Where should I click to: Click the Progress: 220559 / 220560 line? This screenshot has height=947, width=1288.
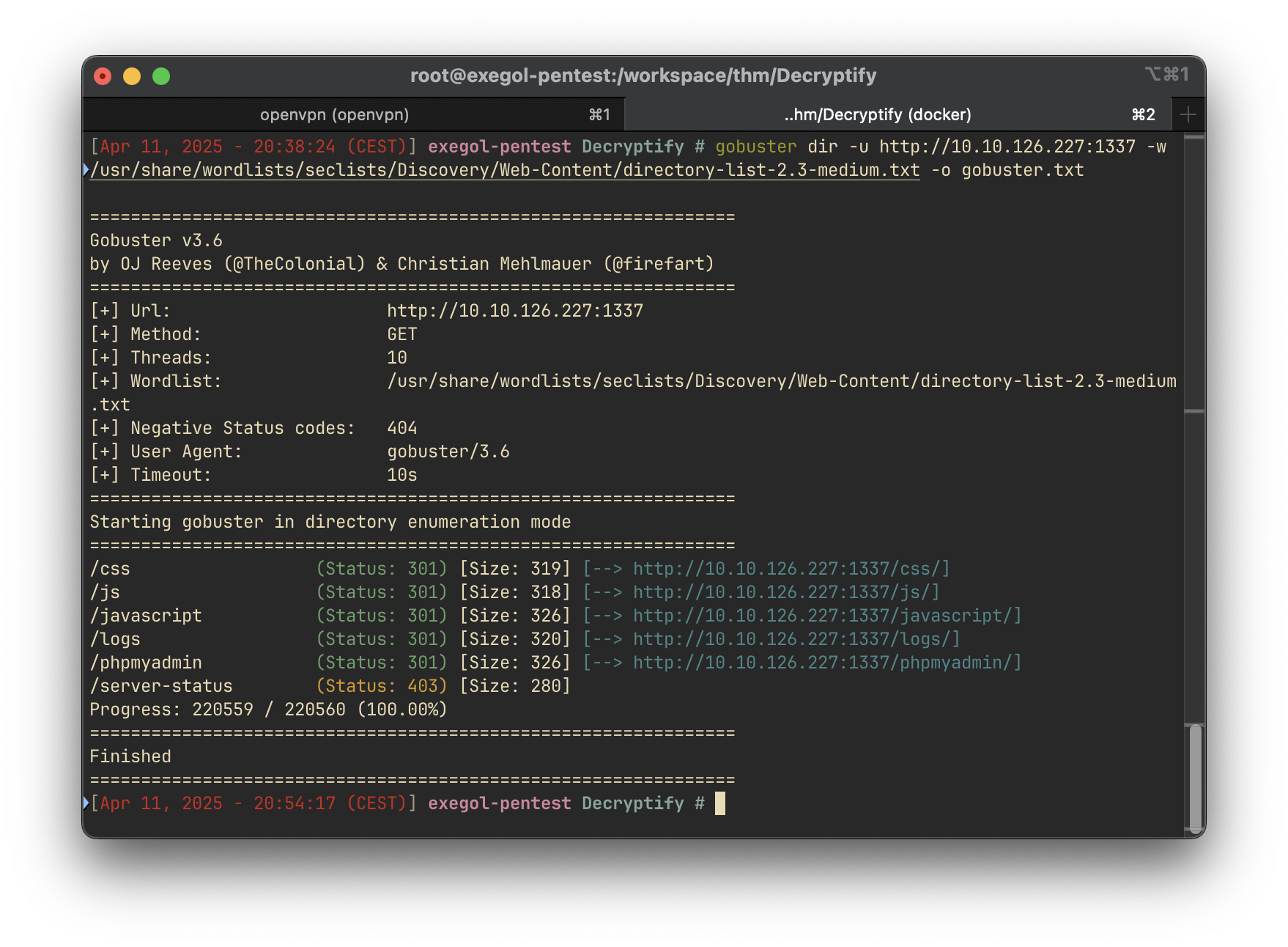coord(268,710)
